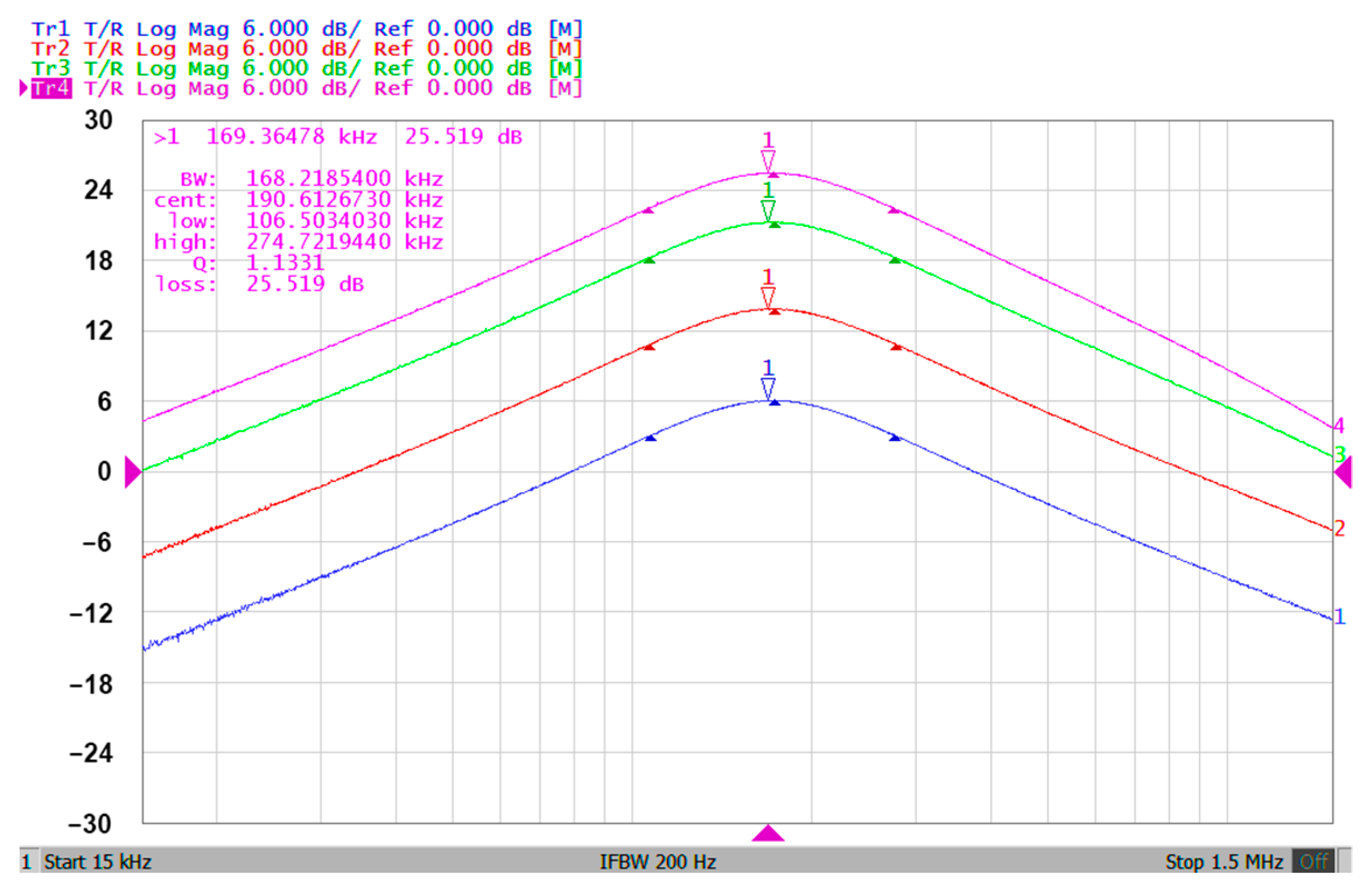Click the active trace arrow beside Tr4
The height and width of the screenshot is (896, 1371).
click(23, 88)
